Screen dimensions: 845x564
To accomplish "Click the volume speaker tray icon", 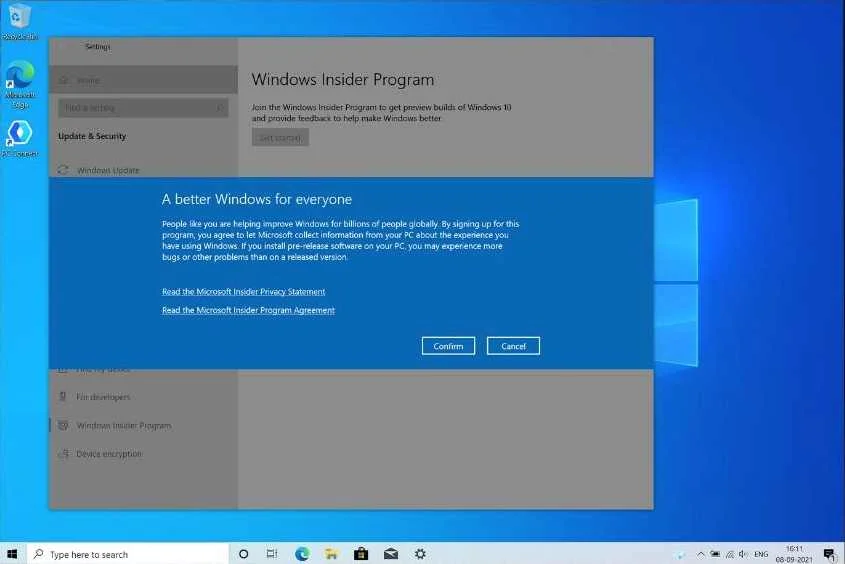I will (x=743, y=554).
